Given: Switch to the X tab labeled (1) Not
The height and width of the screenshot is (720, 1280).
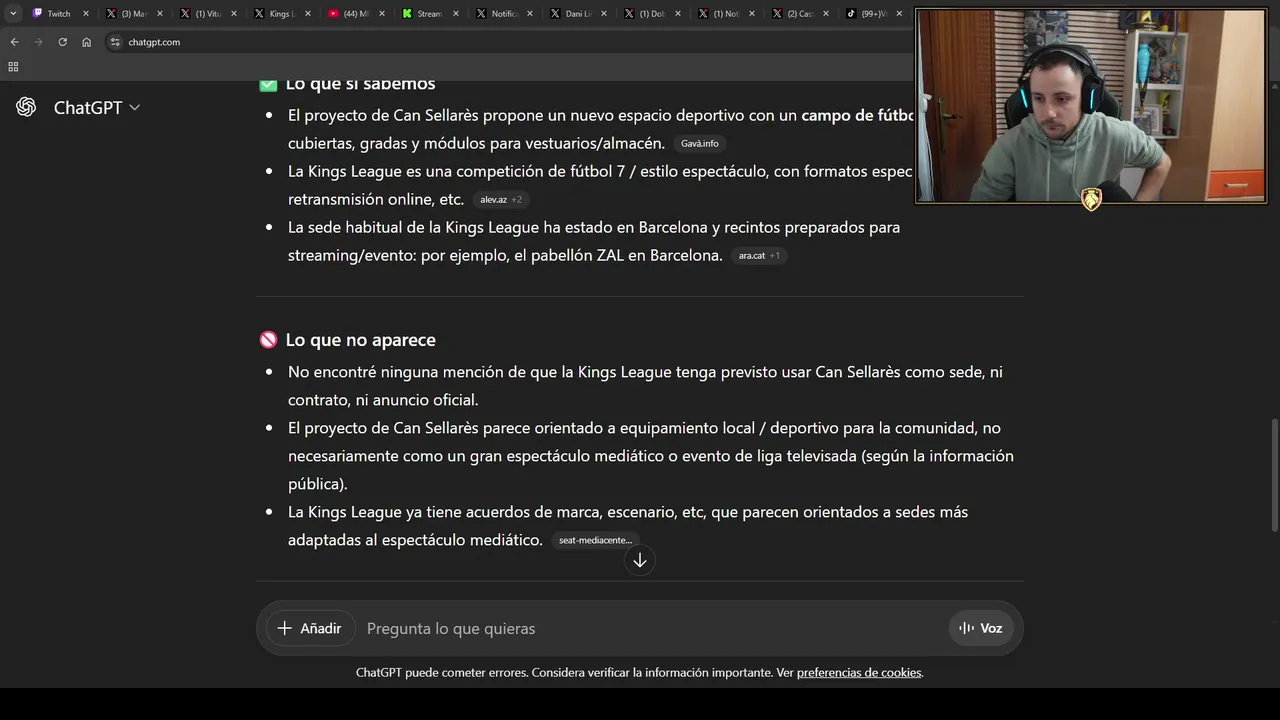Looking at the screenshot, I should pyautogui.click(x=725, y=14).
